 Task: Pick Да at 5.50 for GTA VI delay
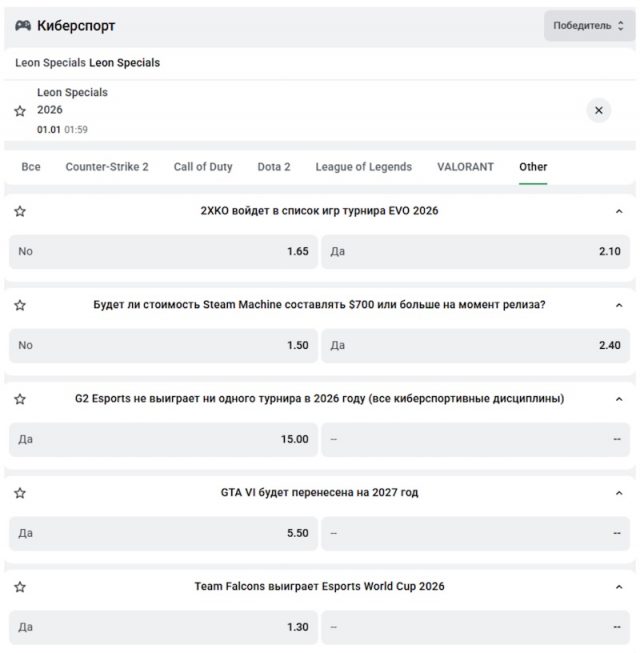[x=163, y=534]
